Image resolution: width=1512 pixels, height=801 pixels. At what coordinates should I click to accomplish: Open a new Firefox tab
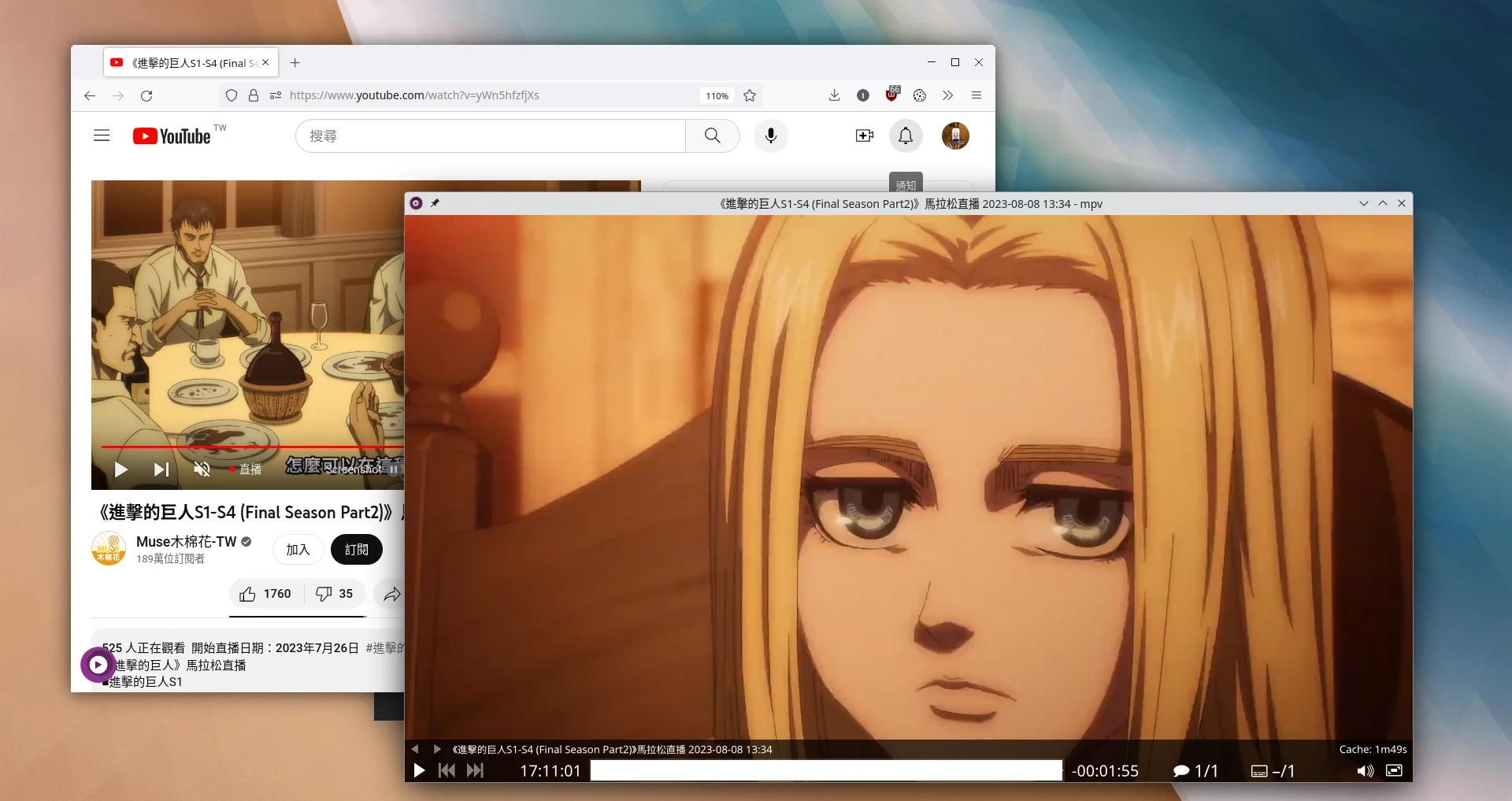coord(295,63)
